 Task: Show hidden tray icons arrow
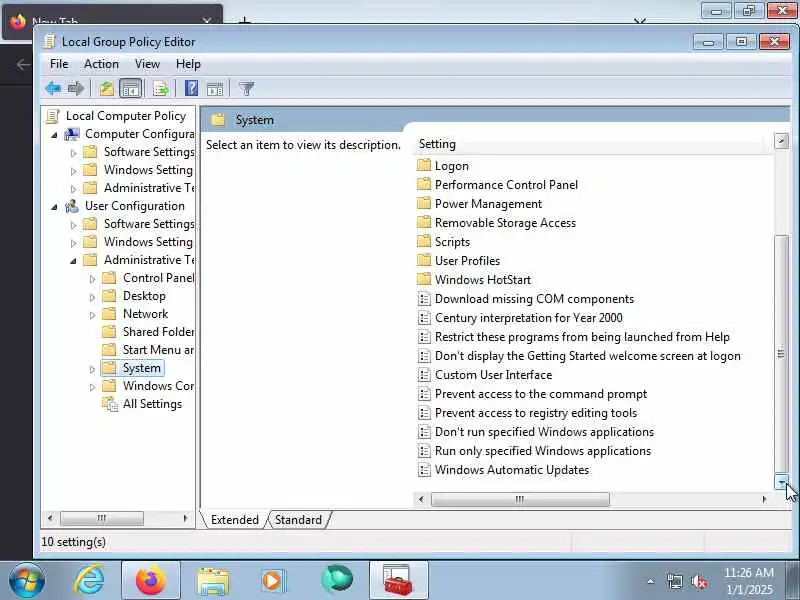[651, 581]
